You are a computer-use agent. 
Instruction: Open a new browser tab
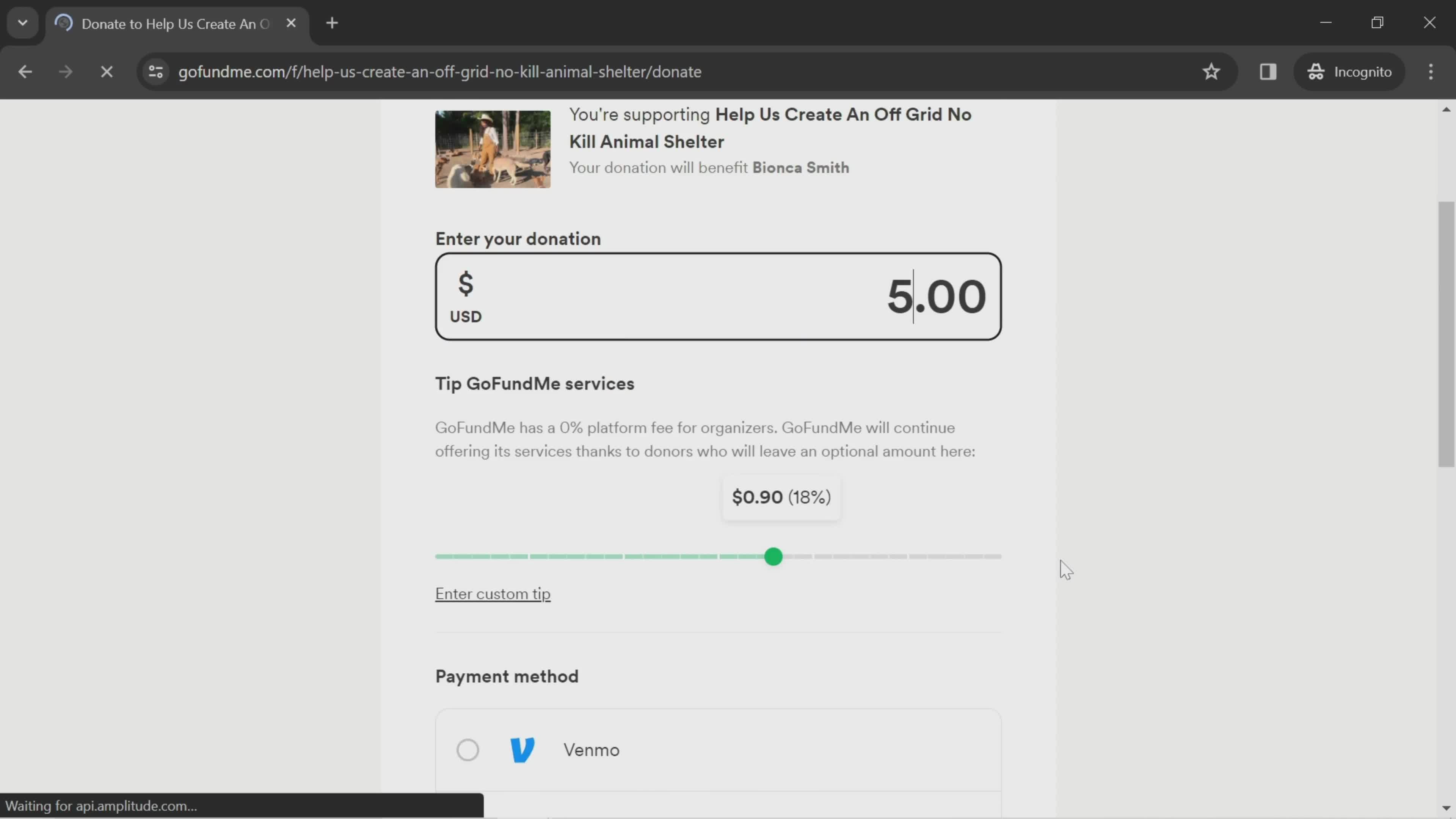click(x=333, y=23)
